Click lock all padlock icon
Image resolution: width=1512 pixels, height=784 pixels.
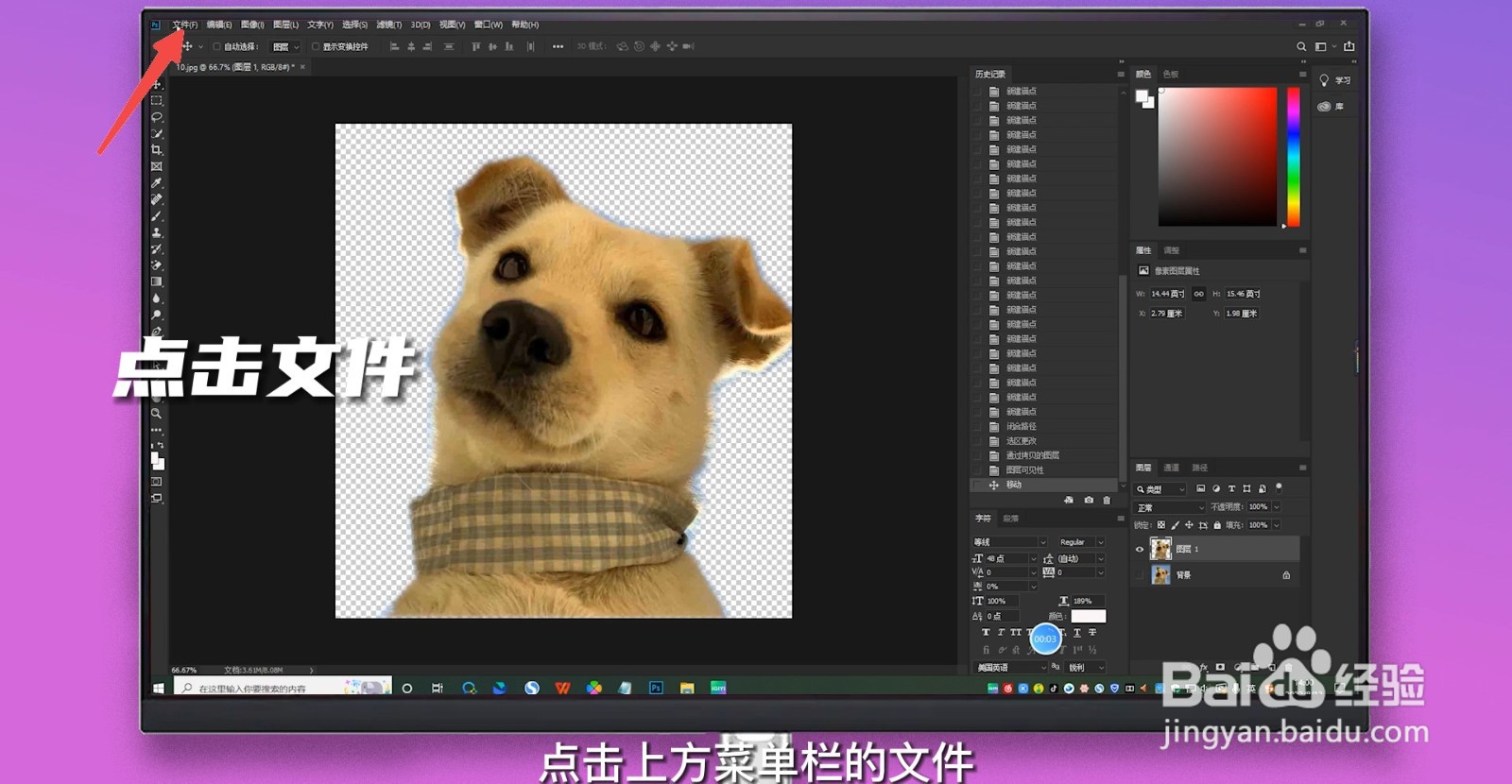tap(1217, 525)
